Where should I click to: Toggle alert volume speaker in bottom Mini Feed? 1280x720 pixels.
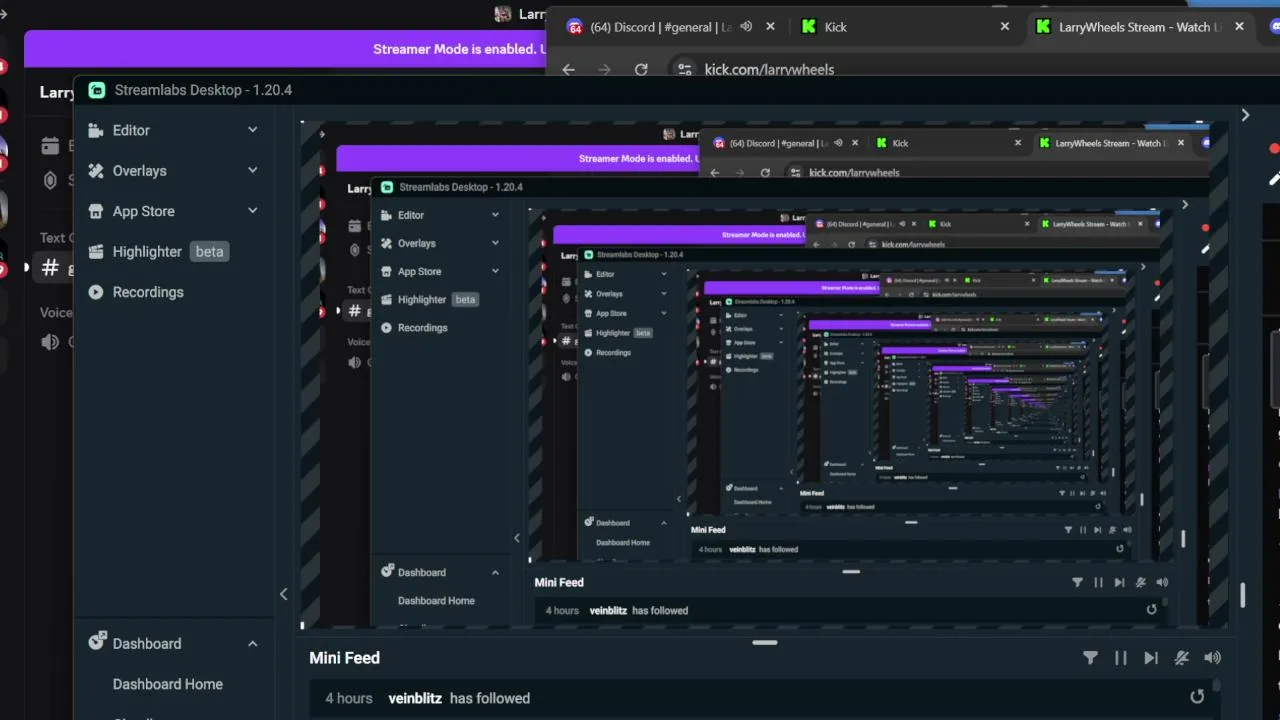pyautogui.click(x=1213, y=658)
